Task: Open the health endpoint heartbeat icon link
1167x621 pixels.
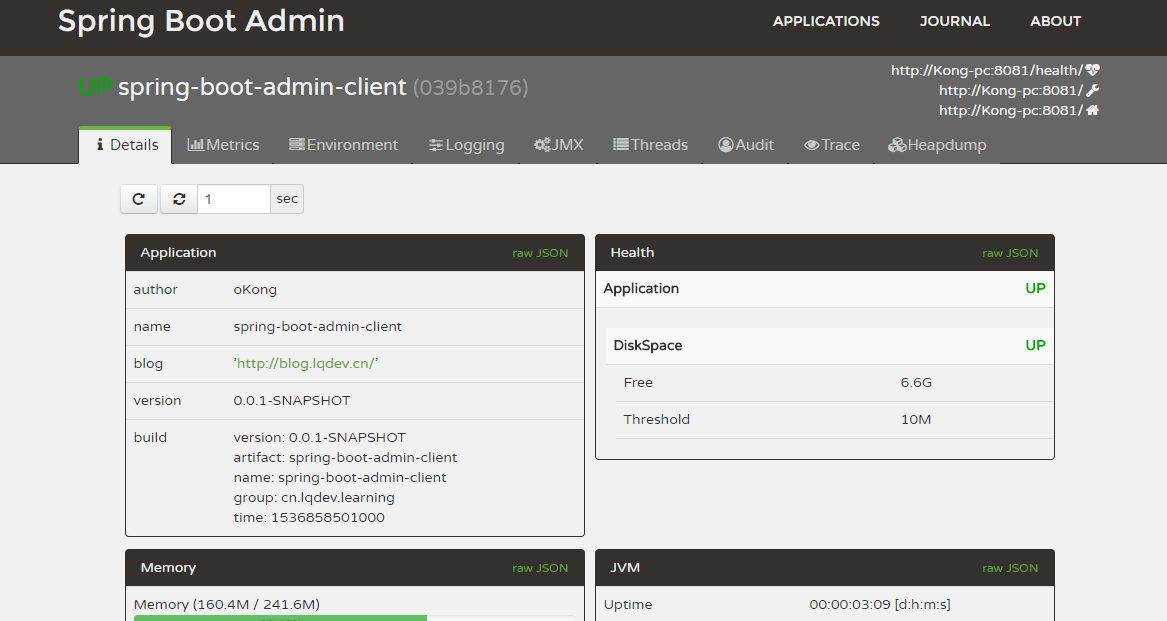Action: pos(1093,70)
